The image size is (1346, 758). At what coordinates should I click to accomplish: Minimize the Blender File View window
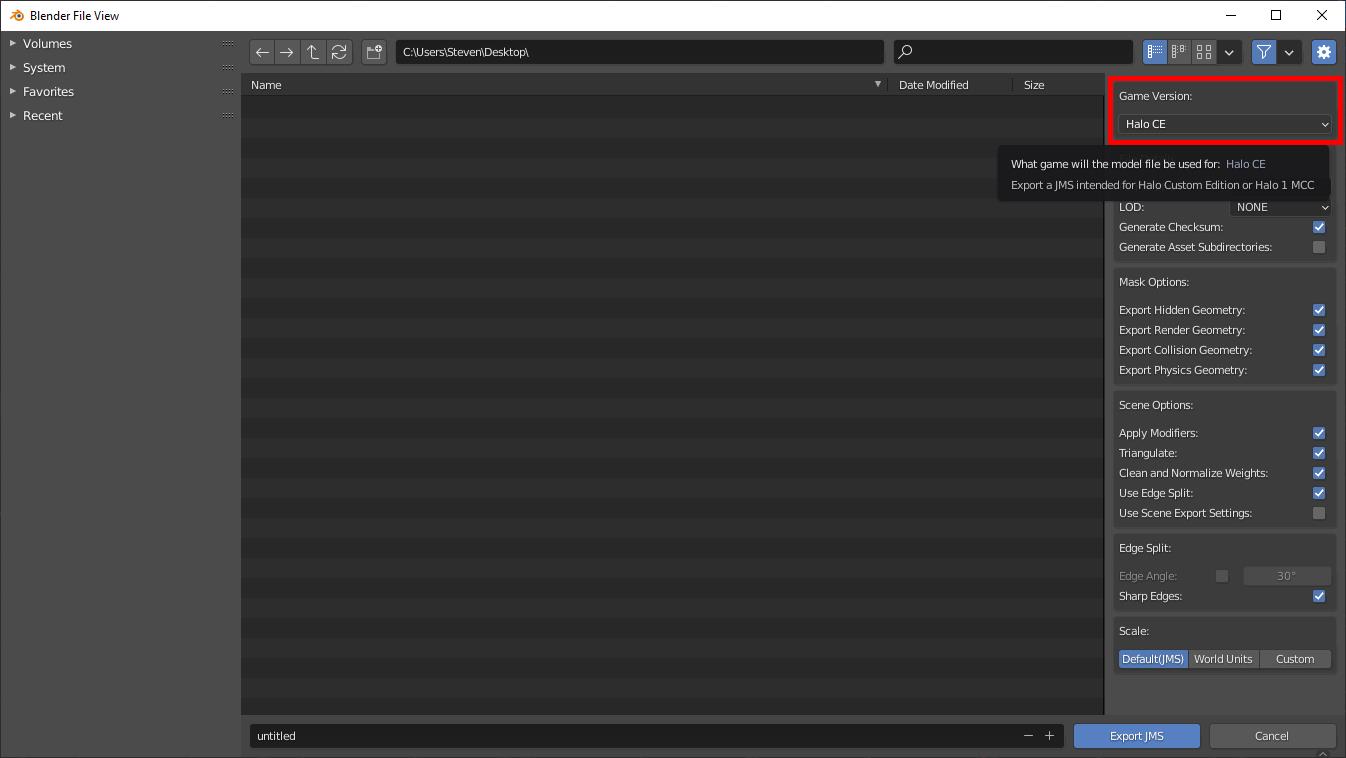click(1230, 15)
